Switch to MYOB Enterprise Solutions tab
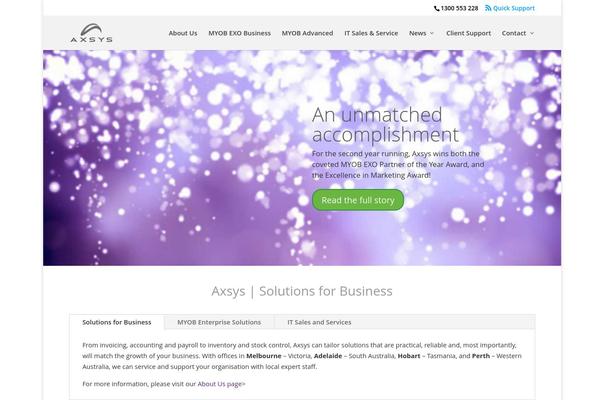 pos(219,322)
